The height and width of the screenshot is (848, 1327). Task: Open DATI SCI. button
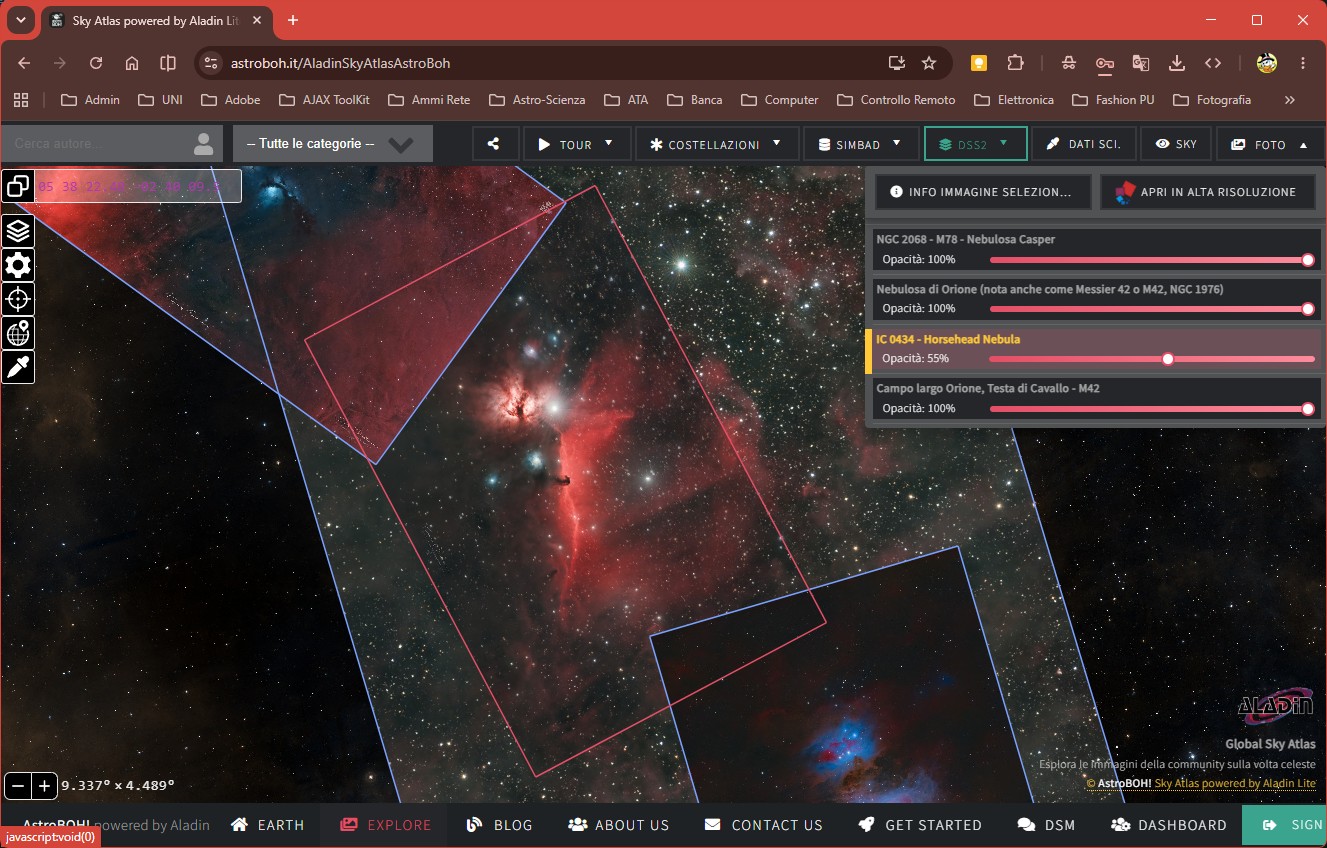(1084, 144)
